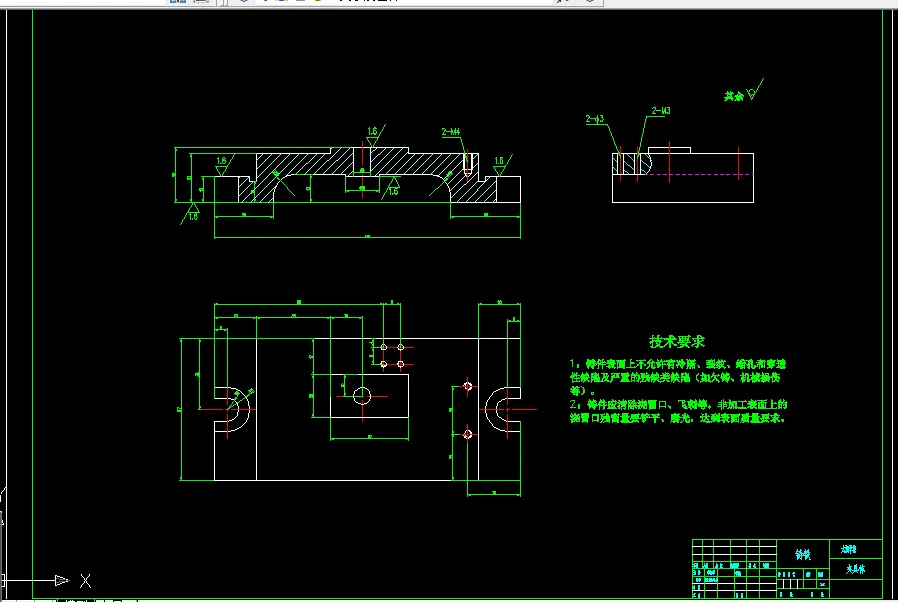898x602 pixels.
Task: Click the 铸铁 material cell in title block
Action: [803, 554]
